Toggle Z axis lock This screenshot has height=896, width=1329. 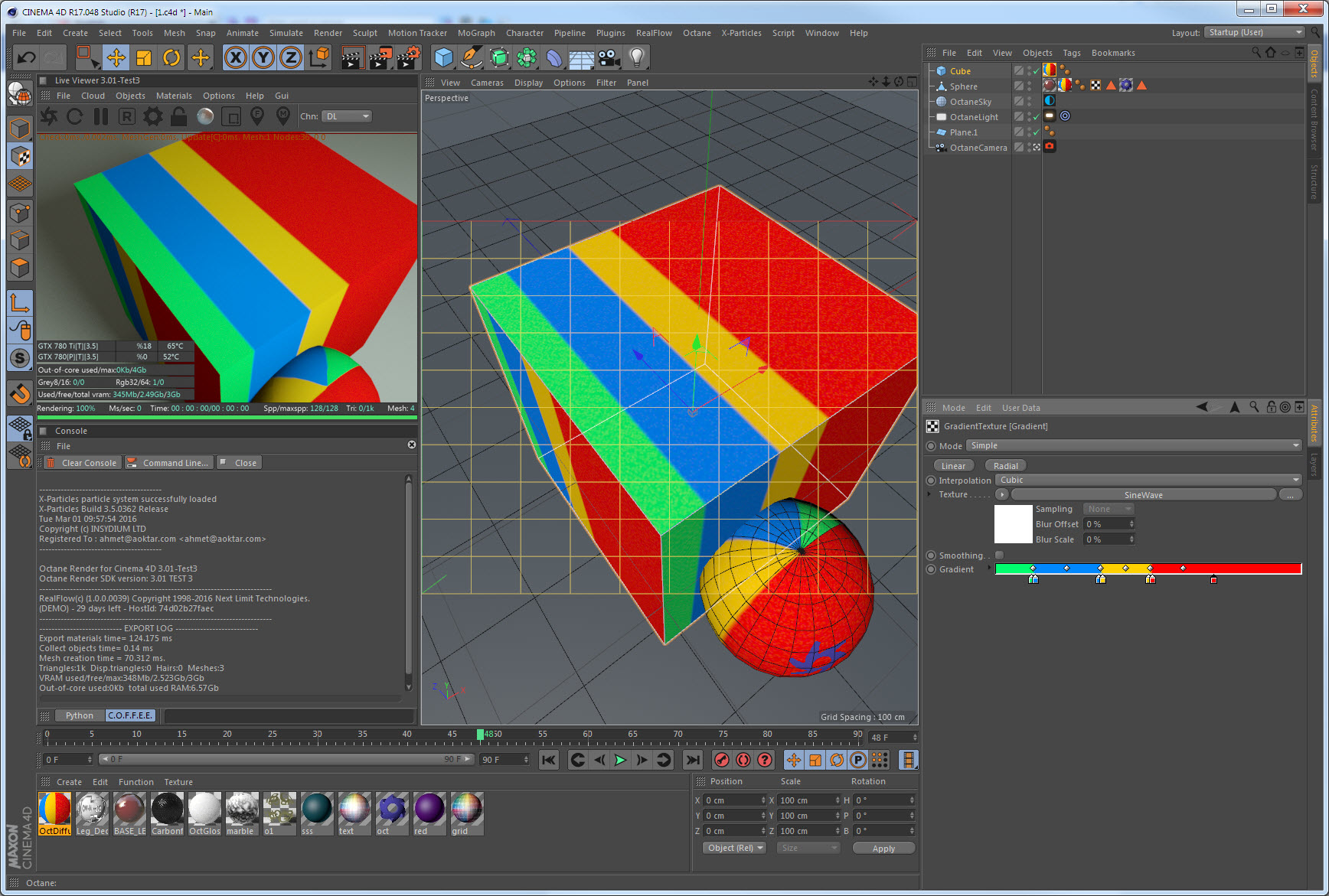pos(291,57)
